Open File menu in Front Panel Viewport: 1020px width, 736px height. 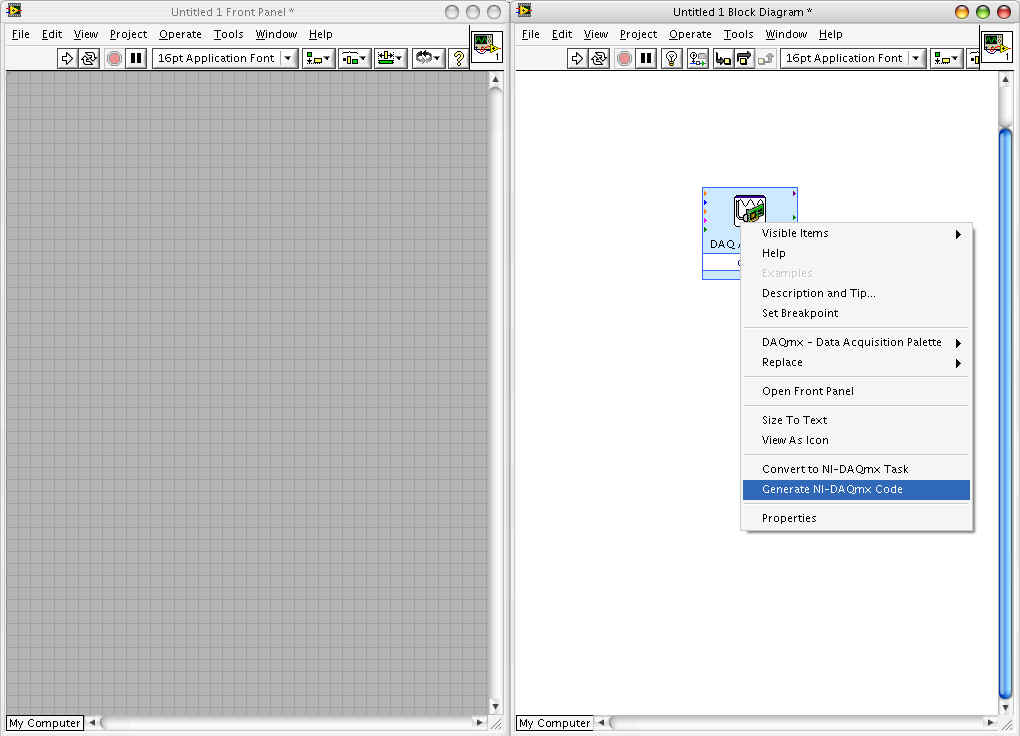click(x=21, y=34)
